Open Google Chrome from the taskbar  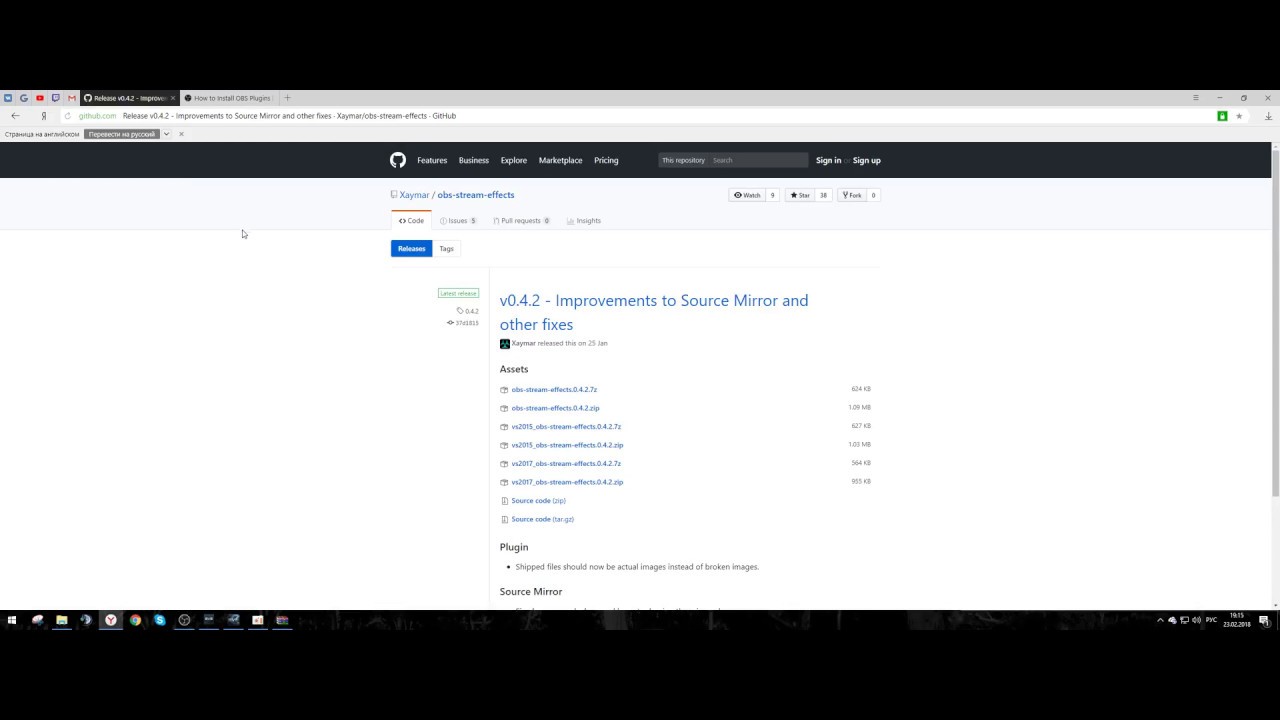(x=135, y=620)
